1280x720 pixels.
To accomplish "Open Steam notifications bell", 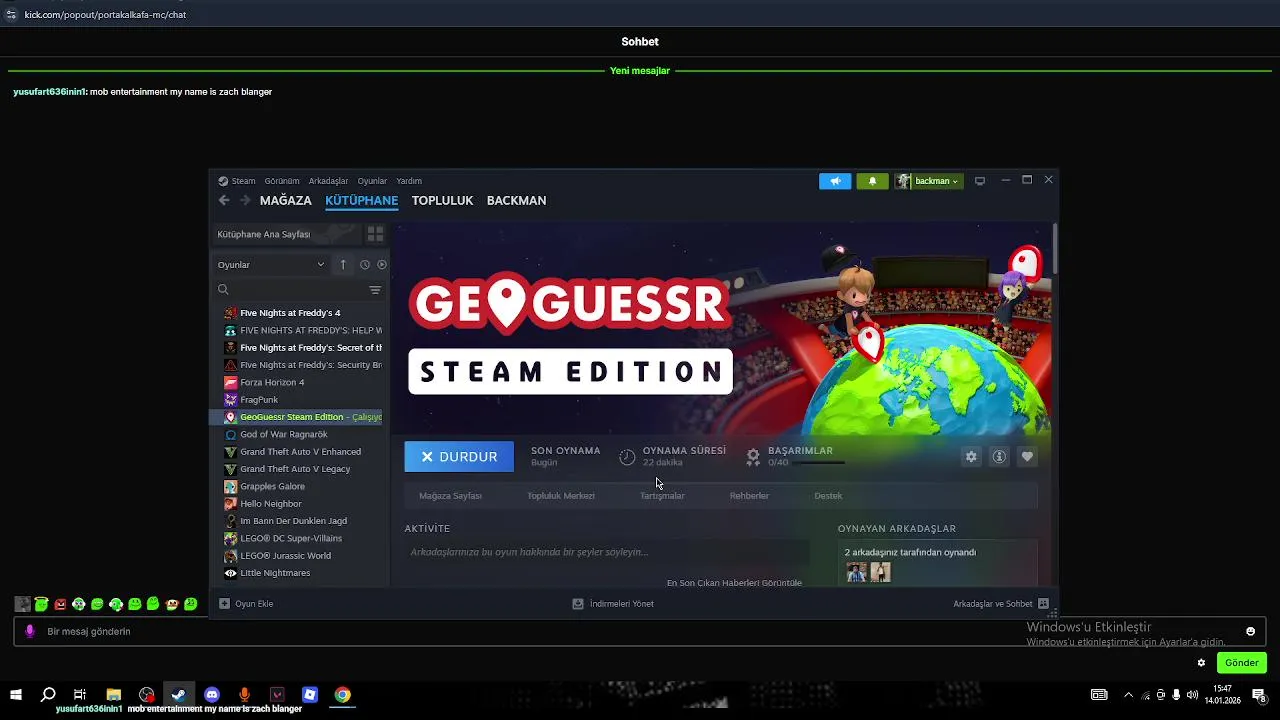I will pos(872,181).
